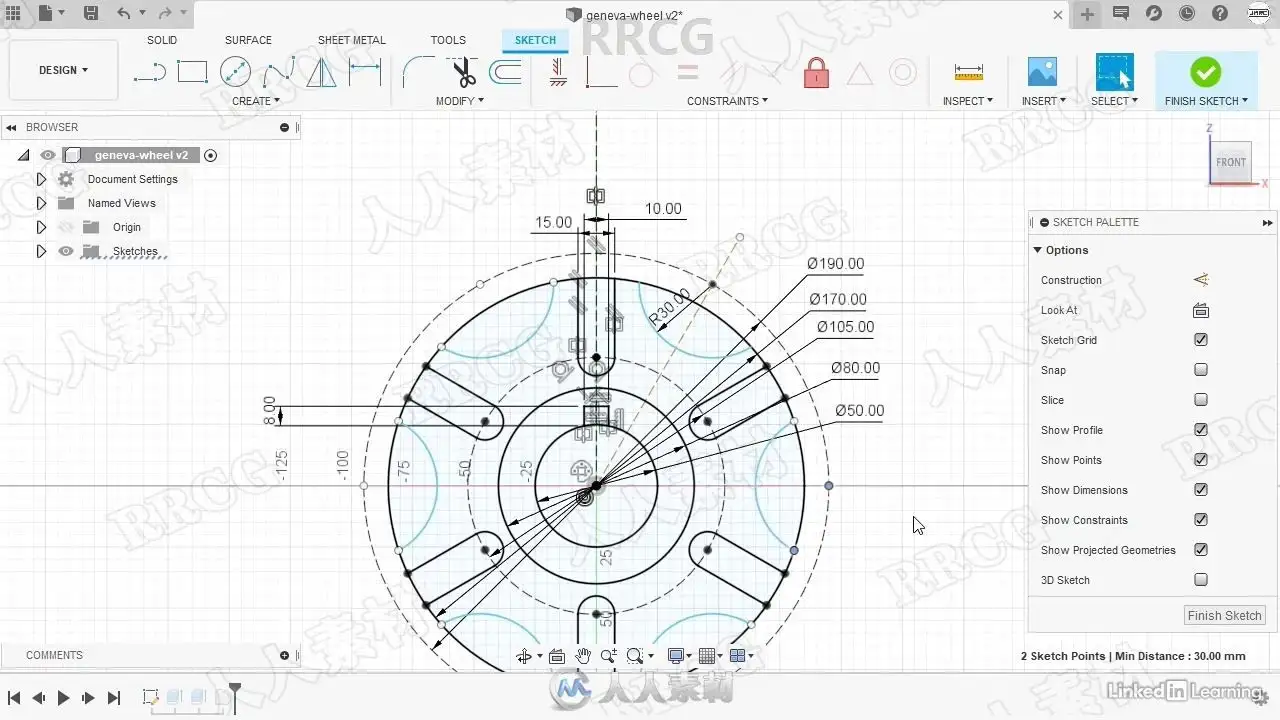Image resolution: width=1280 pixels, height=720 pixels.
Task: Click the green Finish Sketch checkmark
Action: [1205, 72]
